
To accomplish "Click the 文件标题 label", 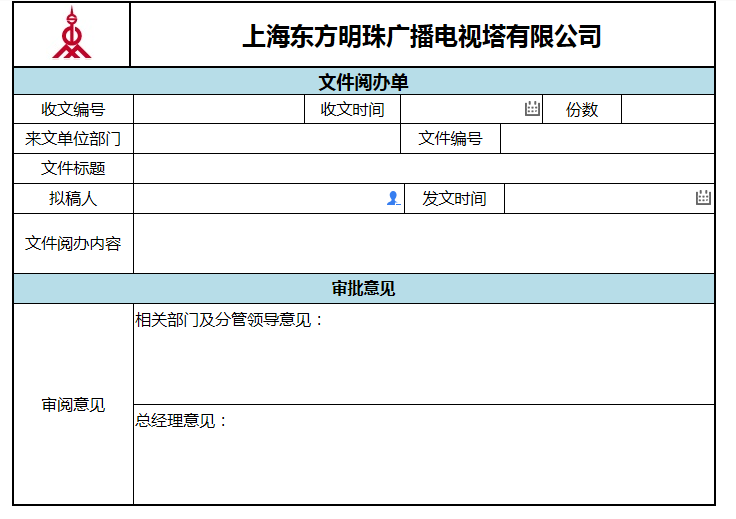I will [x=73, y=168].
